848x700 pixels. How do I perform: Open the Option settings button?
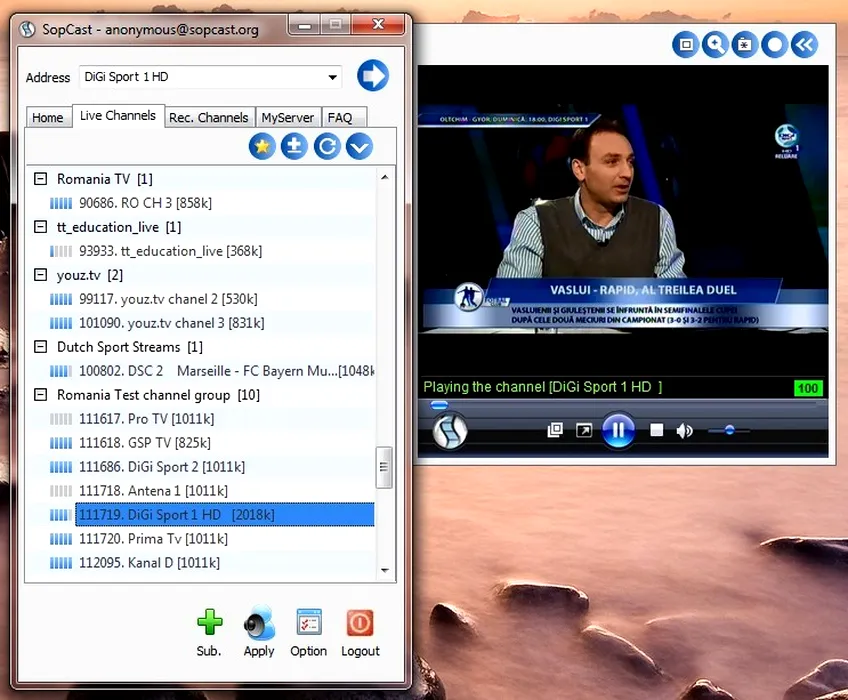coord(308,633)
